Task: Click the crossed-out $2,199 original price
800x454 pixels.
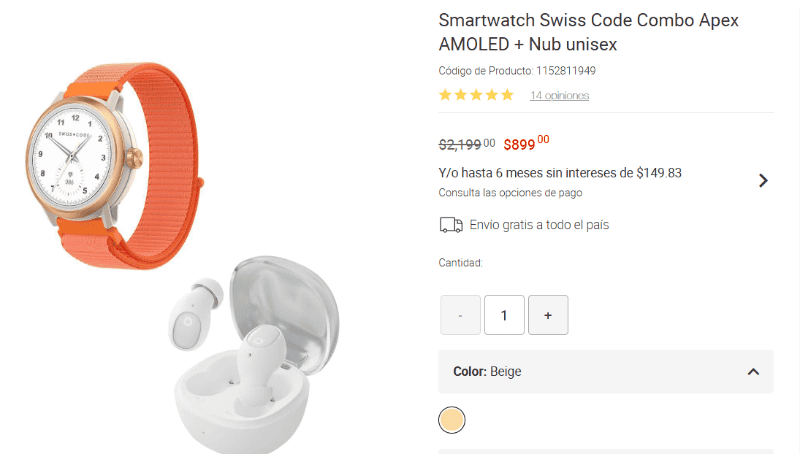Action: coord(466,144)
